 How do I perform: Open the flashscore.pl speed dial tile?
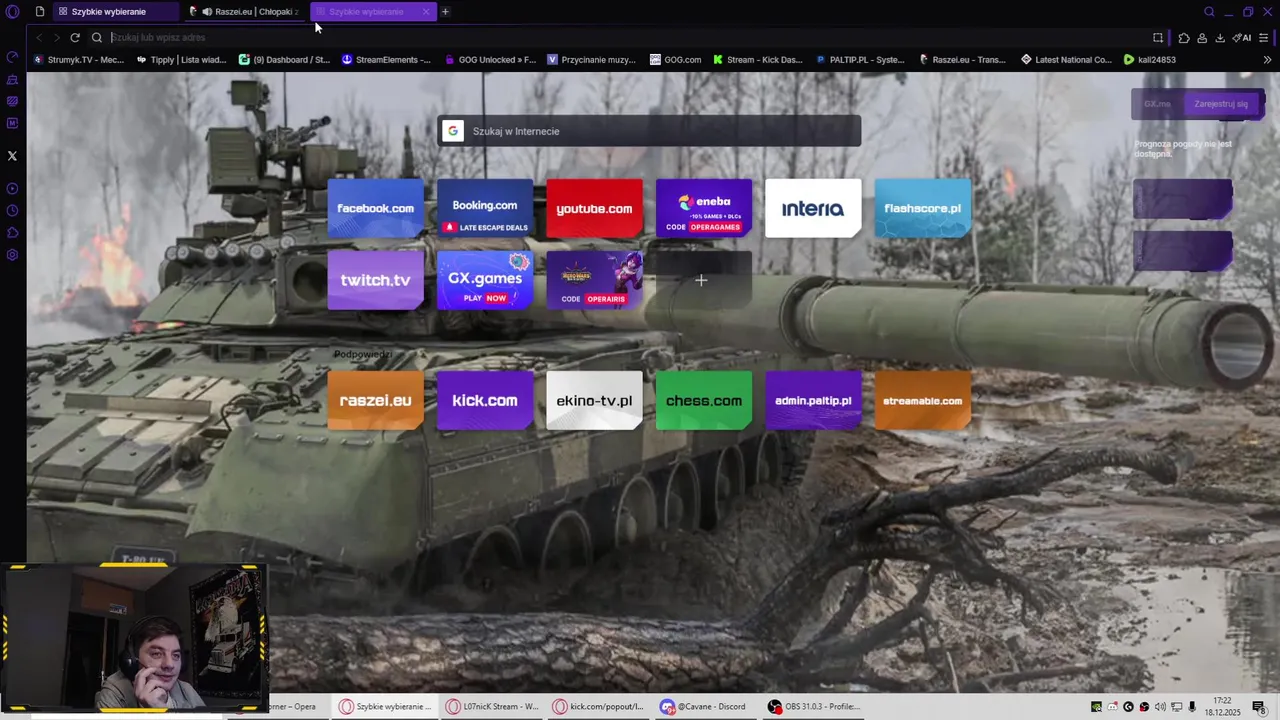[923, 208]
